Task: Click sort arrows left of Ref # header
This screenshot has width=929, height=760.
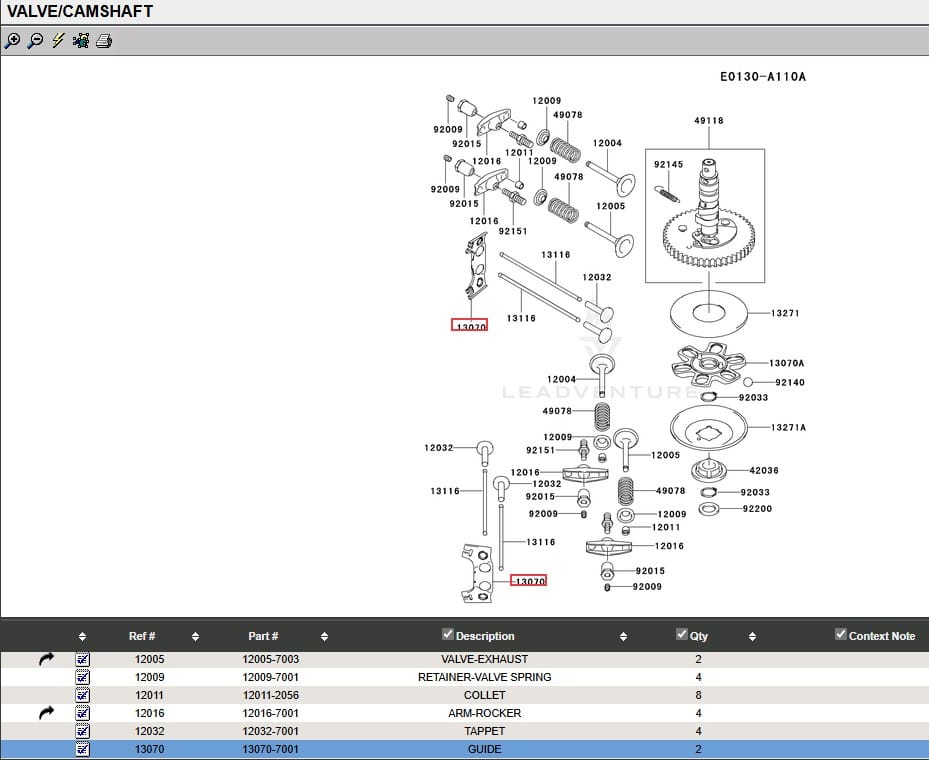Action: click(x=82, y=636)
